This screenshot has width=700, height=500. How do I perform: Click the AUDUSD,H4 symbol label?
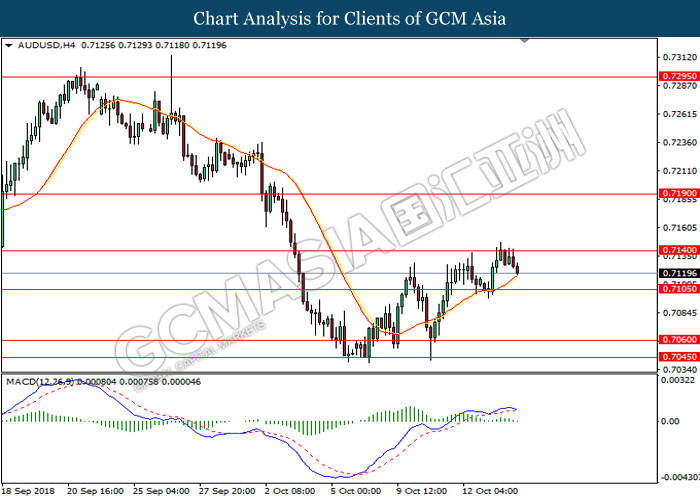(x=46, y=45)
